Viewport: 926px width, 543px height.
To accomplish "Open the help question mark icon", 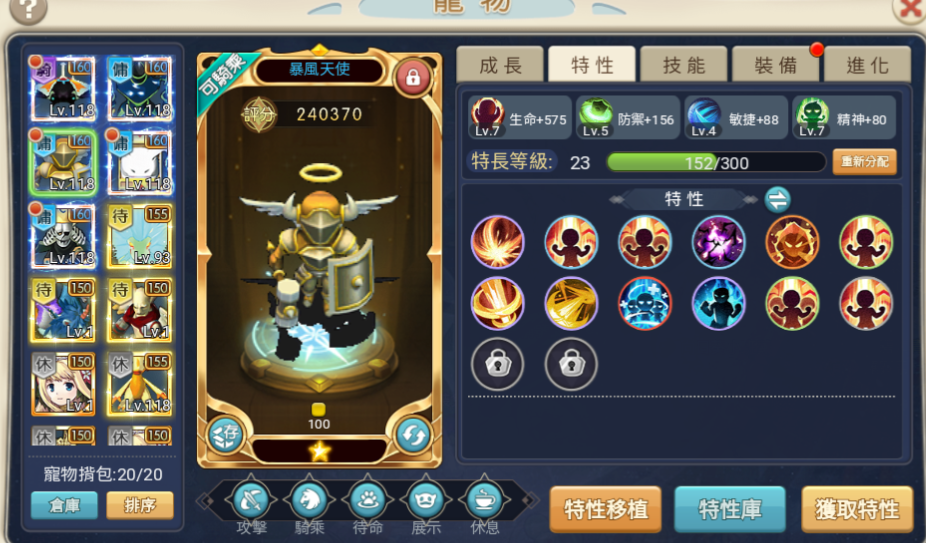I will click(28, 9).
